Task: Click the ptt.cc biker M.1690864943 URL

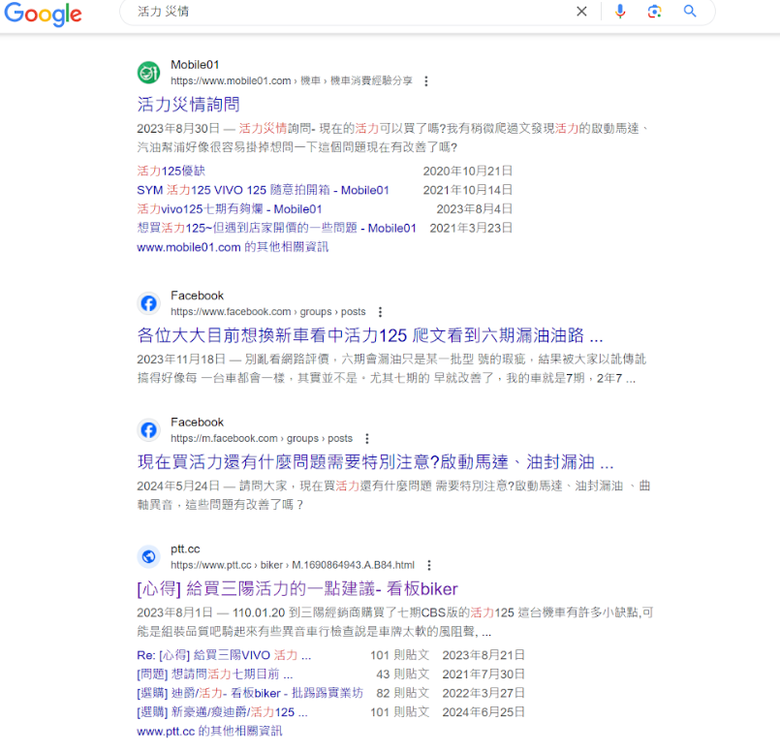Action: 292,565
